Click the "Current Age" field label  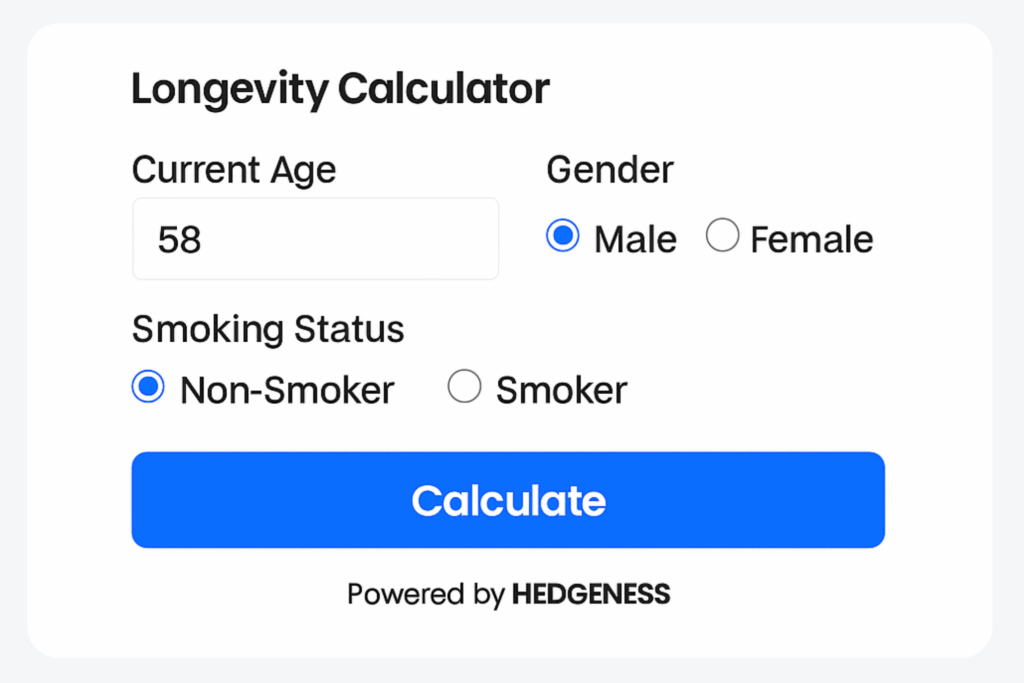click(234, 170)
